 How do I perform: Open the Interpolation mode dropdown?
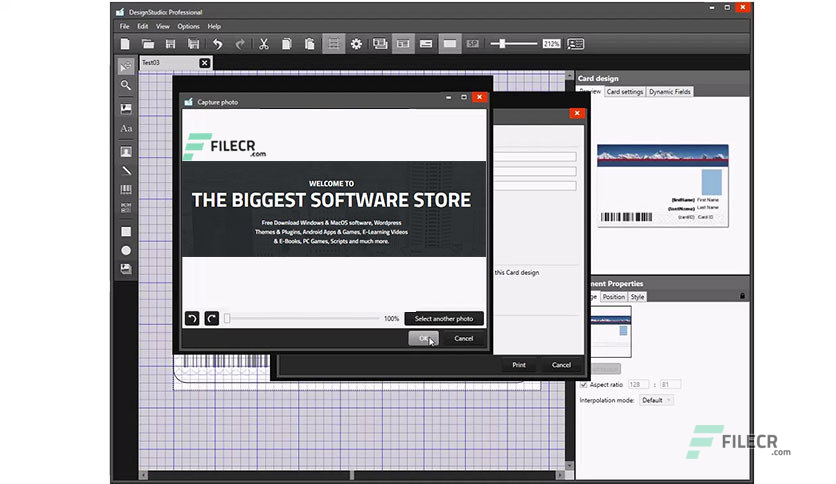click(x=656, y=400)
